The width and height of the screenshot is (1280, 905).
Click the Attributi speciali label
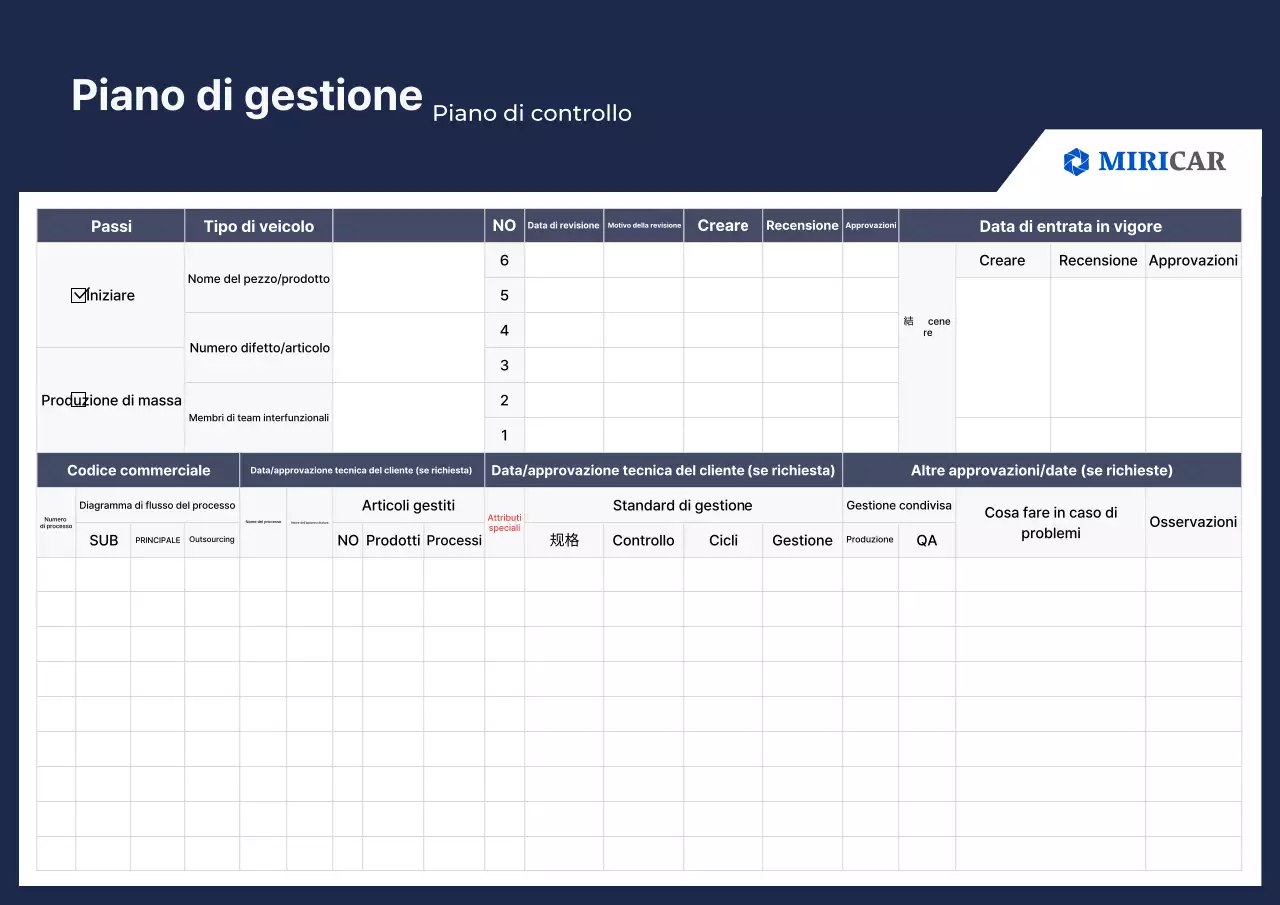504,522
